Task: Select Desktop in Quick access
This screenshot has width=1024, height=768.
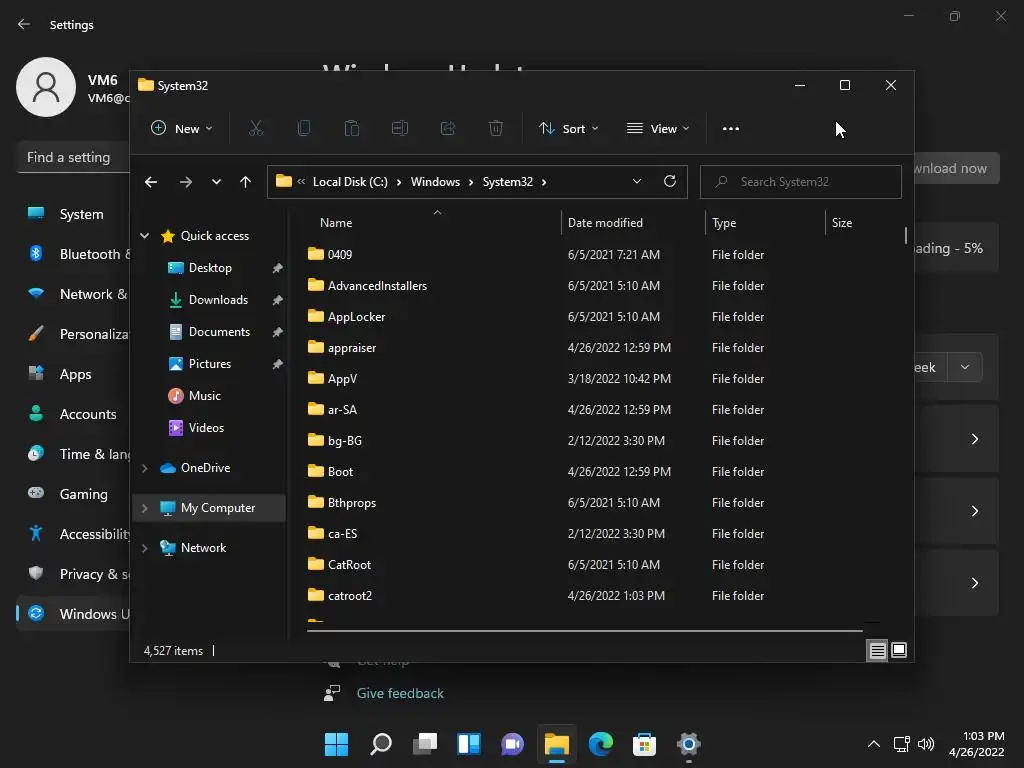Action: point(210,268)
